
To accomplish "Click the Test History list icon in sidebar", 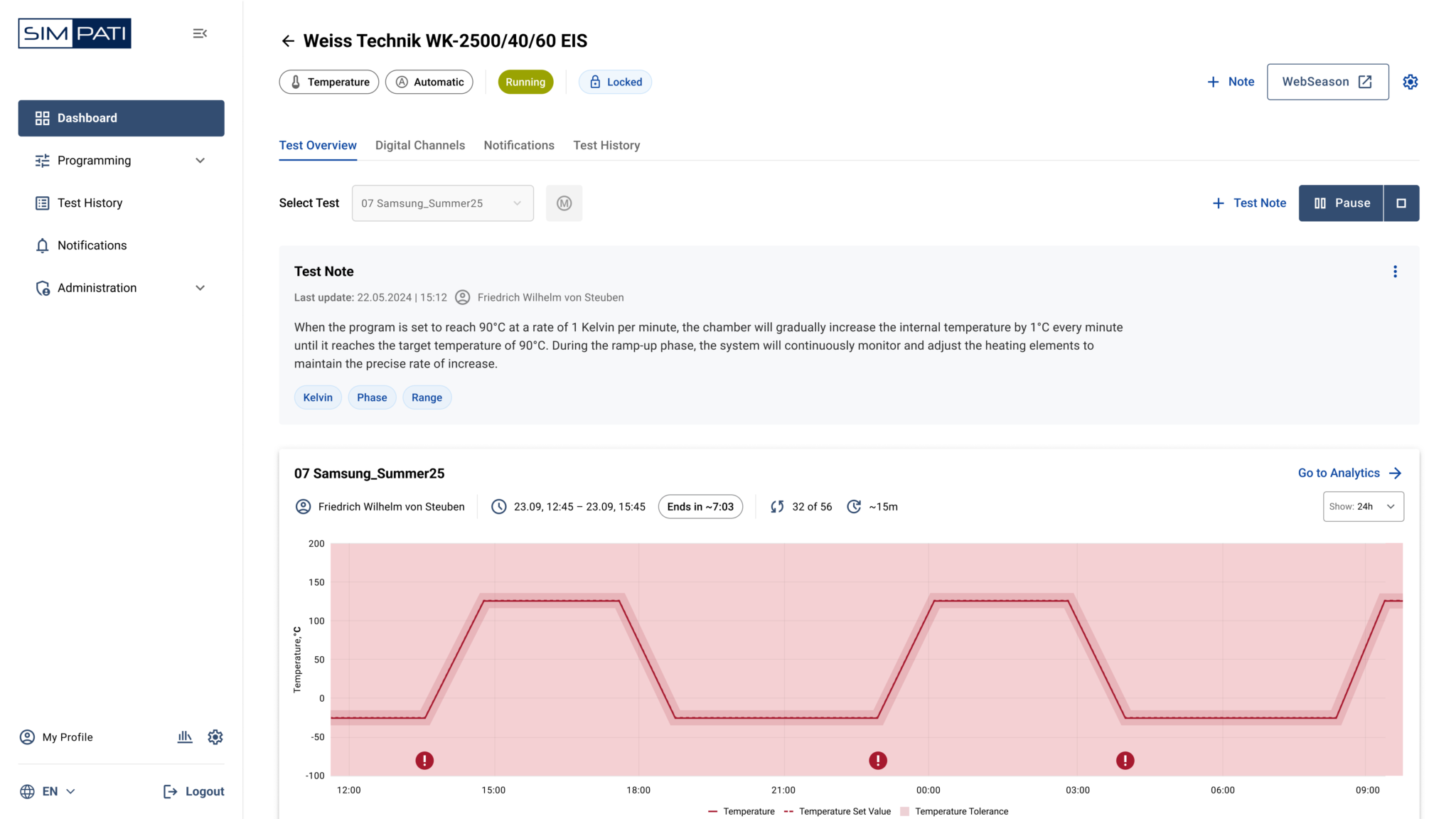I will coord(43,203).
